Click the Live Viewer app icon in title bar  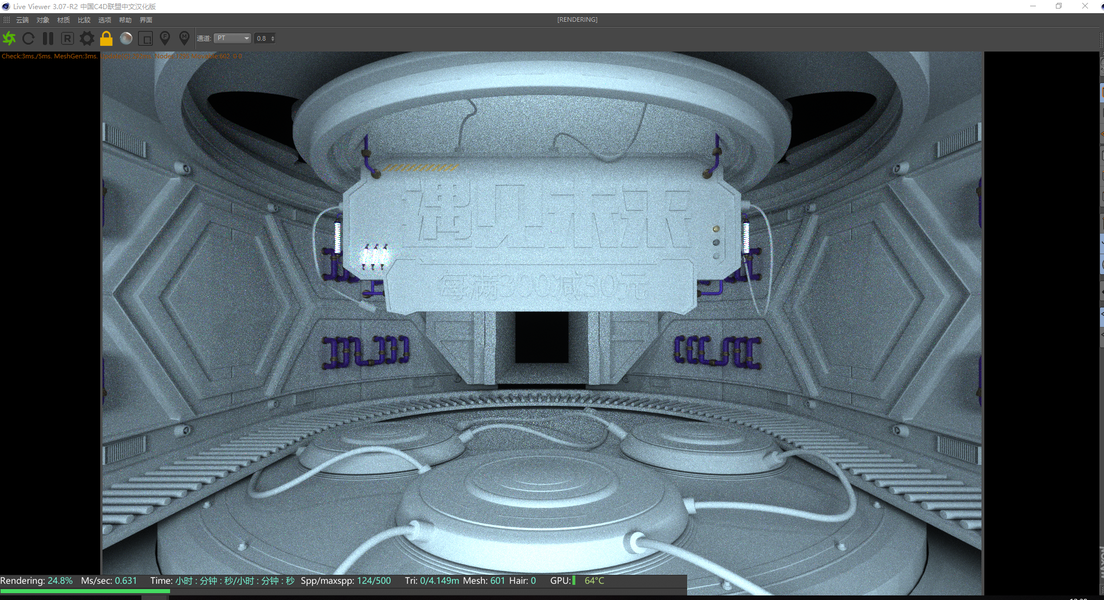[6, 6]
